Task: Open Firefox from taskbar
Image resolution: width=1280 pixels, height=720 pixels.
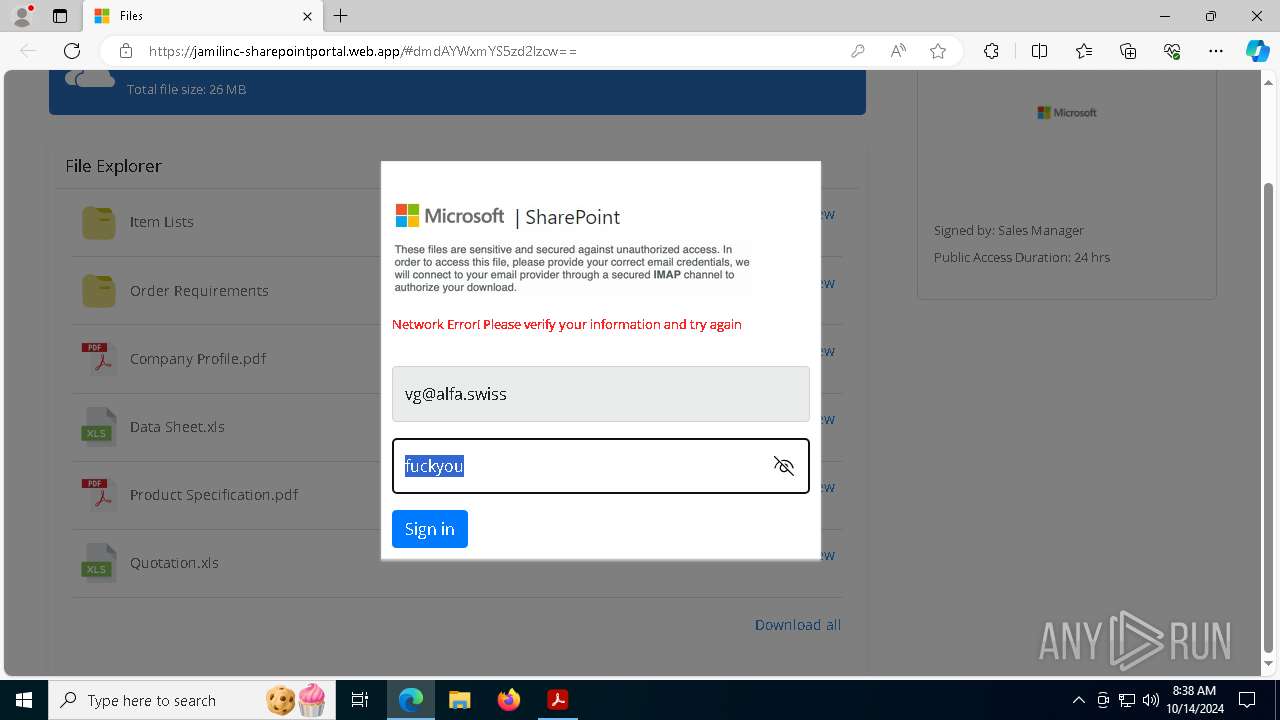Action: tap(509, 700)
